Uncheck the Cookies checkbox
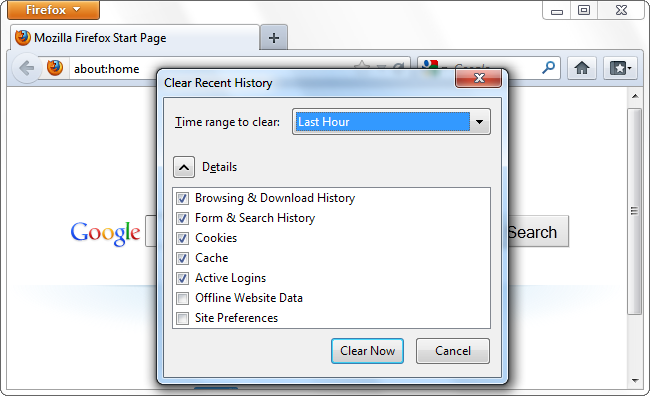This screenshot has width=650, height=396. click(182, 238)
